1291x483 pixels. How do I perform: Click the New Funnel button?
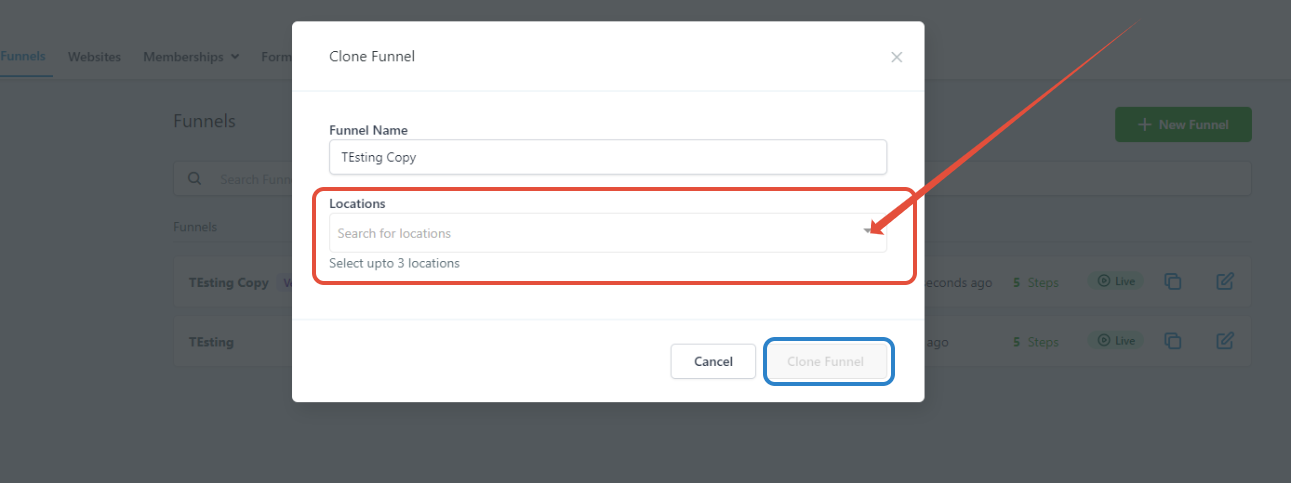[x=1183, y=125]
